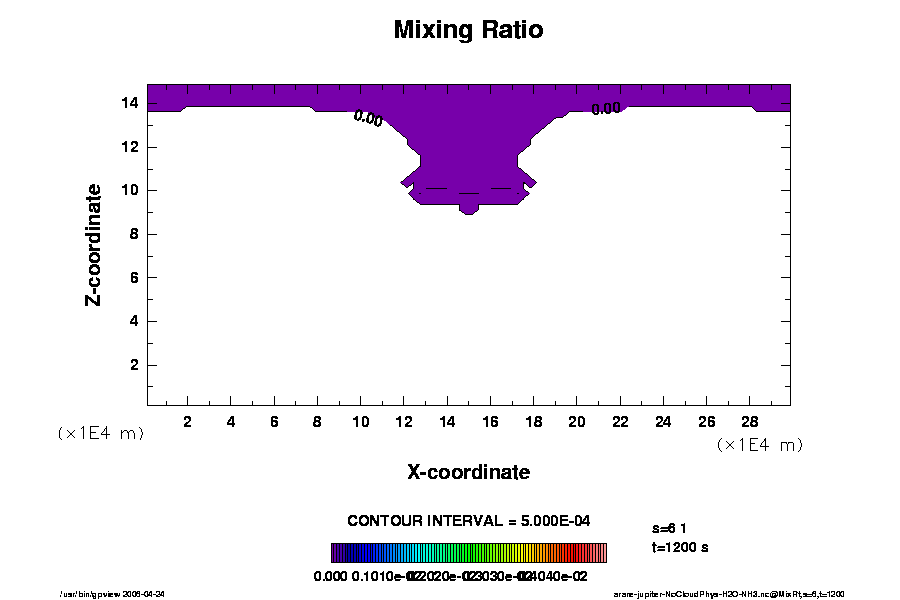Click the X-axis tick label 28

coord(749,421)
